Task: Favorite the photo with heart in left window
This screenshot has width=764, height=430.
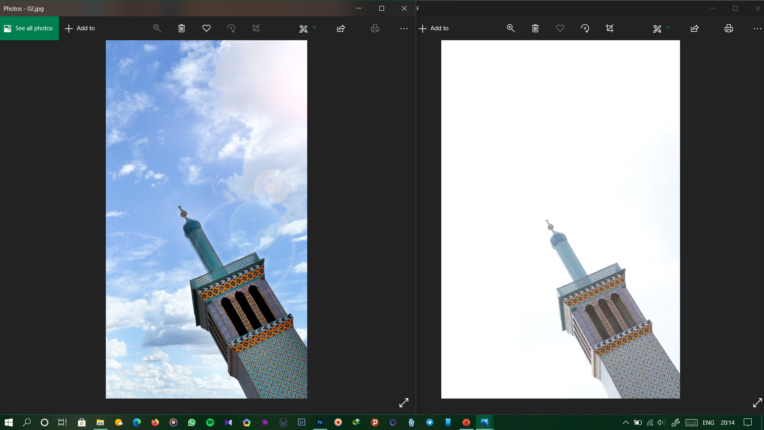Action: (207, 28)
